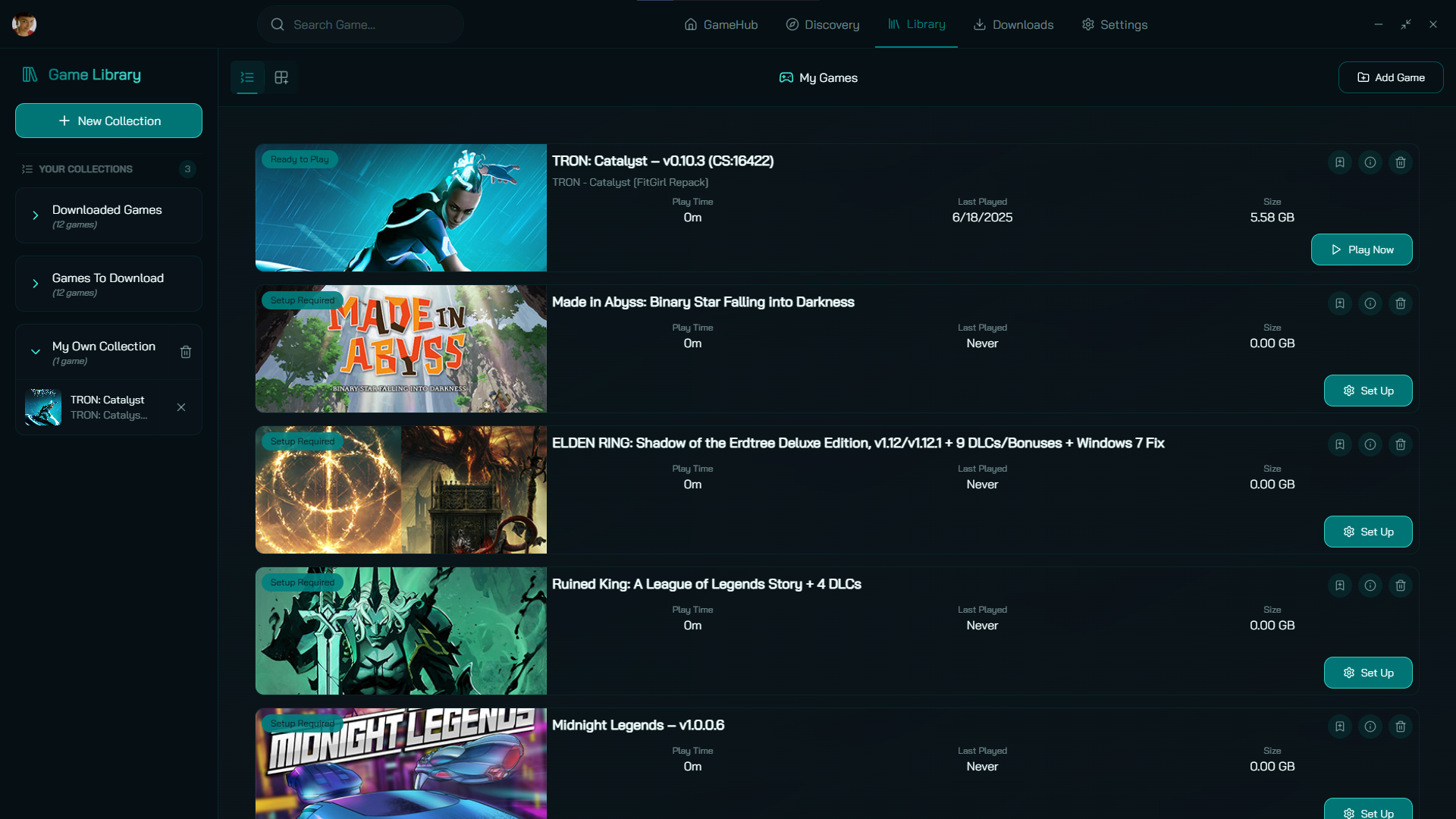The image size is (1456, 819).
Task: Open Ruined King info icon
Action: 1370,585
